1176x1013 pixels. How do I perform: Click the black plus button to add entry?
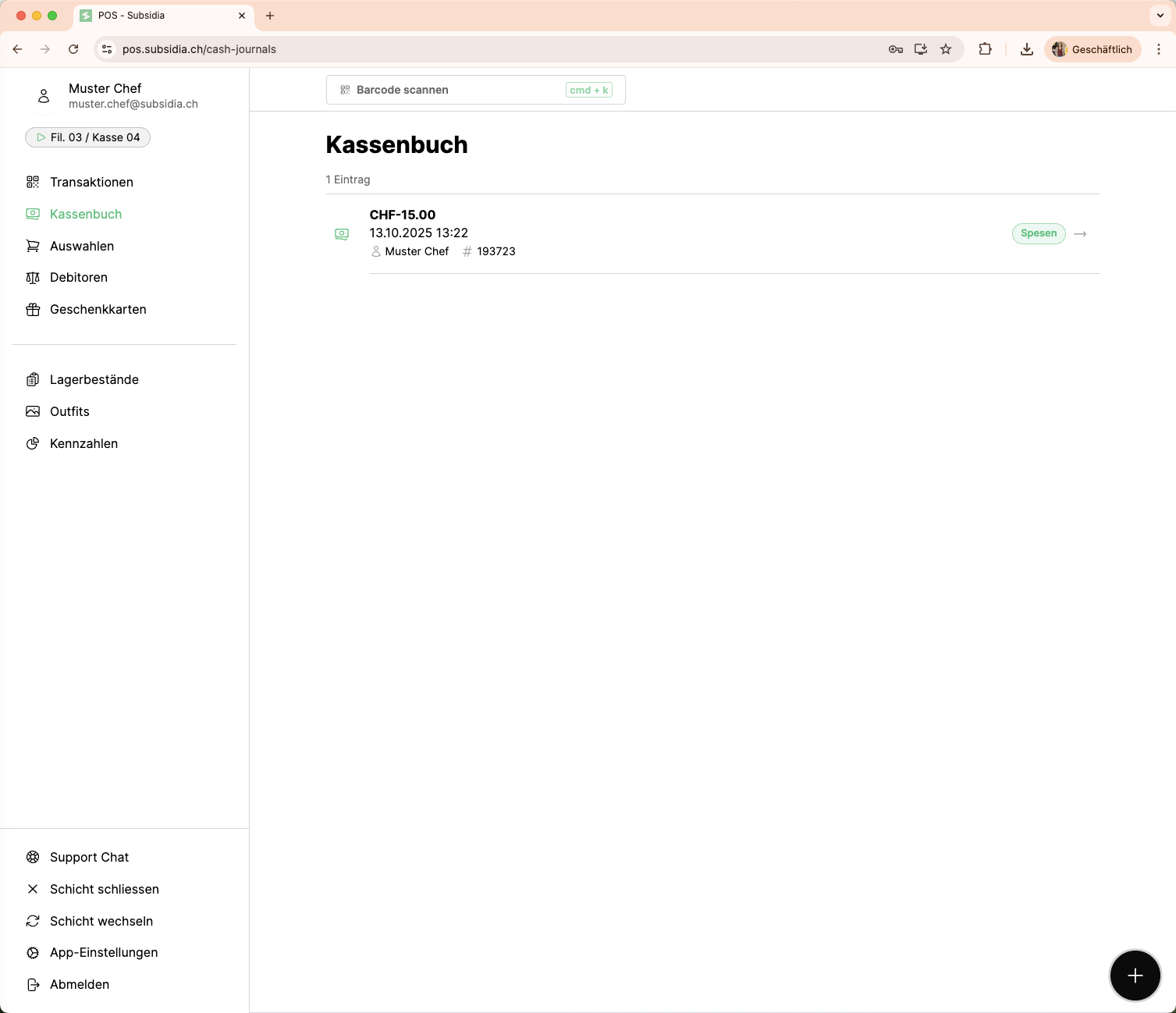(1135, 976)
